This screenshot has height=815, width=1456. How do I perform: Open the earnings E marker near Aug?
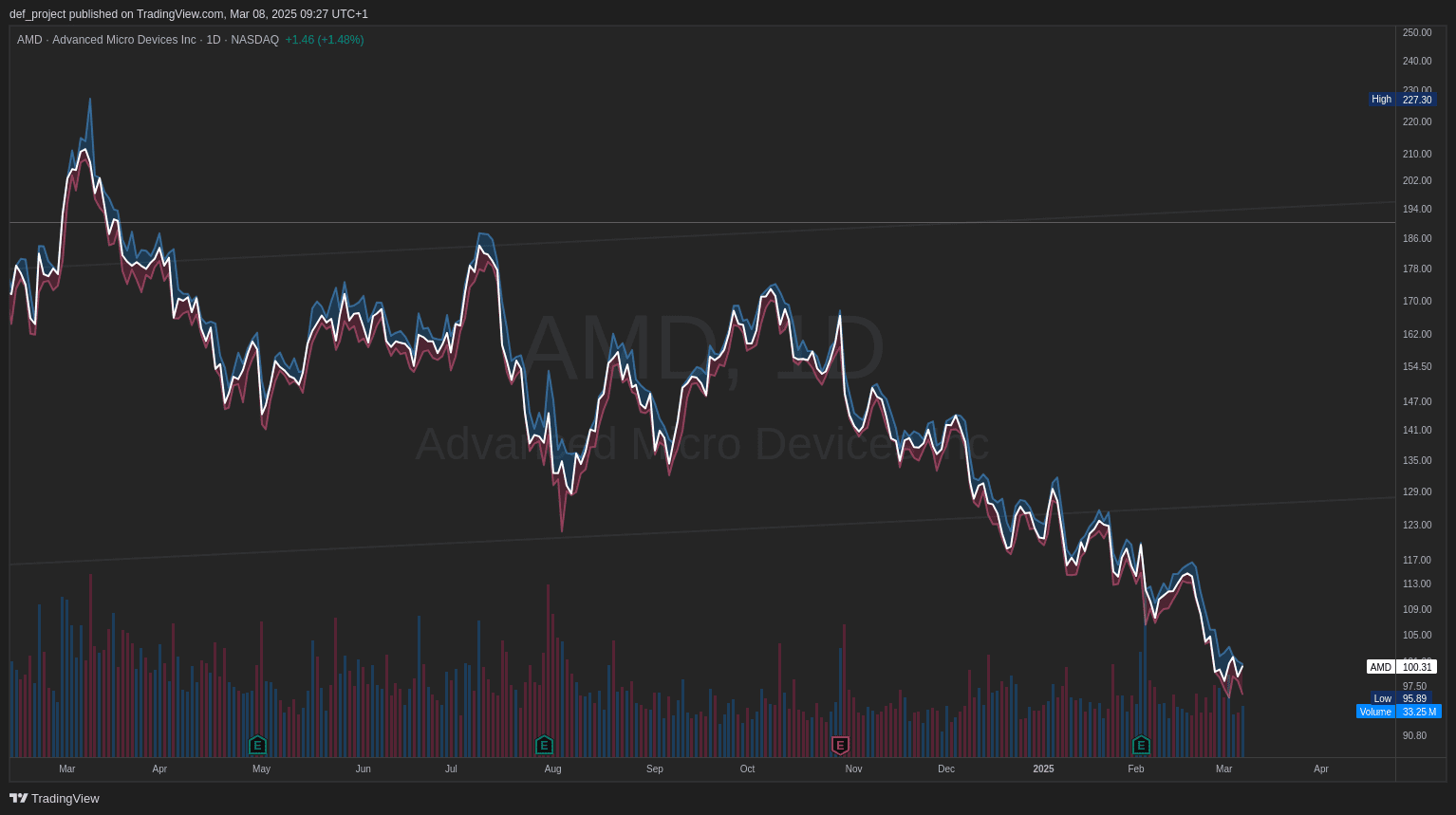coord(544,745)
